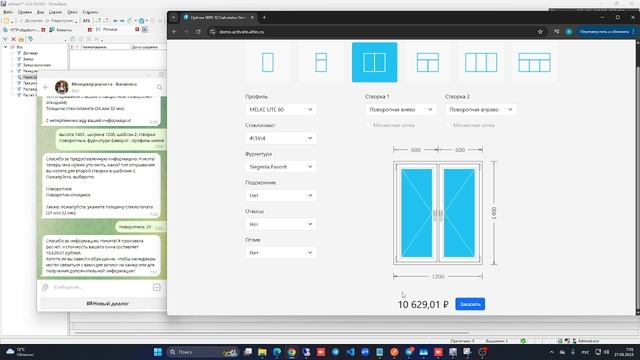The image size is (640, 360).
Task: Toggle Москитная сетка checkbox under Створка 1
Action: click(x=369, y=125)
